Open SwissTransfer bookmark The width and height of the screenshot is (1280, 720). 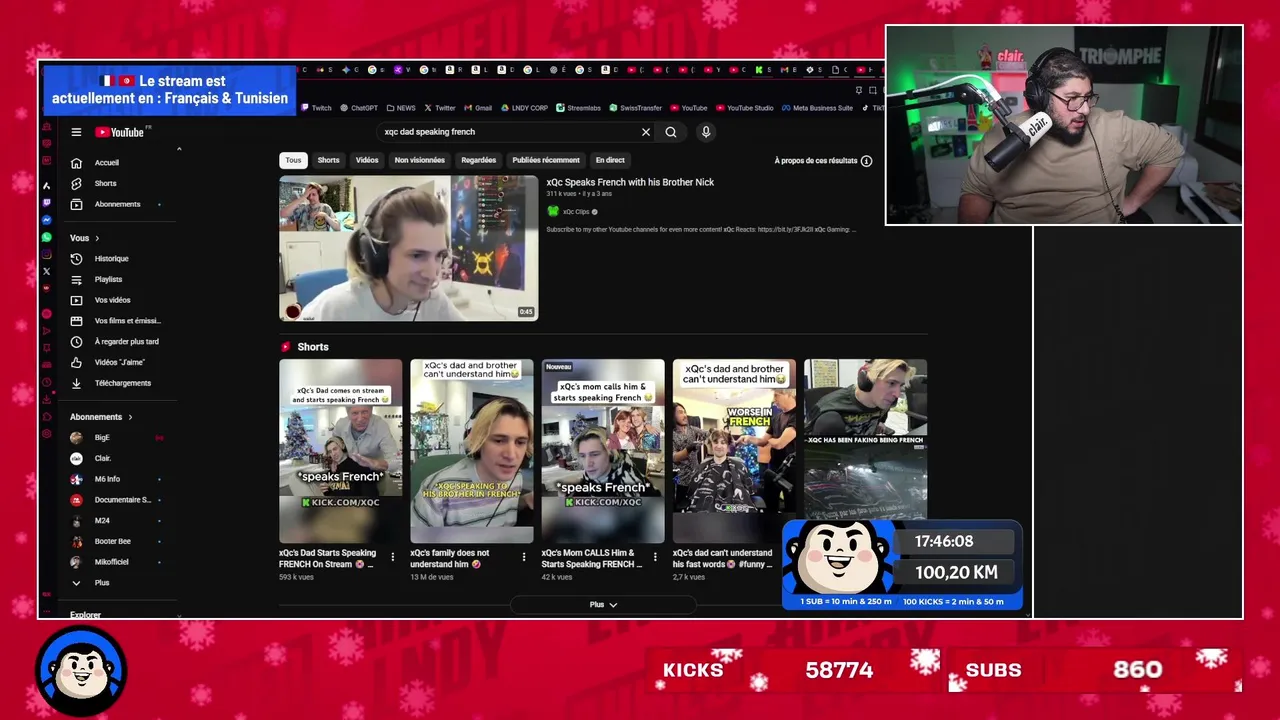pyautogui.click(x=635, y=108)
